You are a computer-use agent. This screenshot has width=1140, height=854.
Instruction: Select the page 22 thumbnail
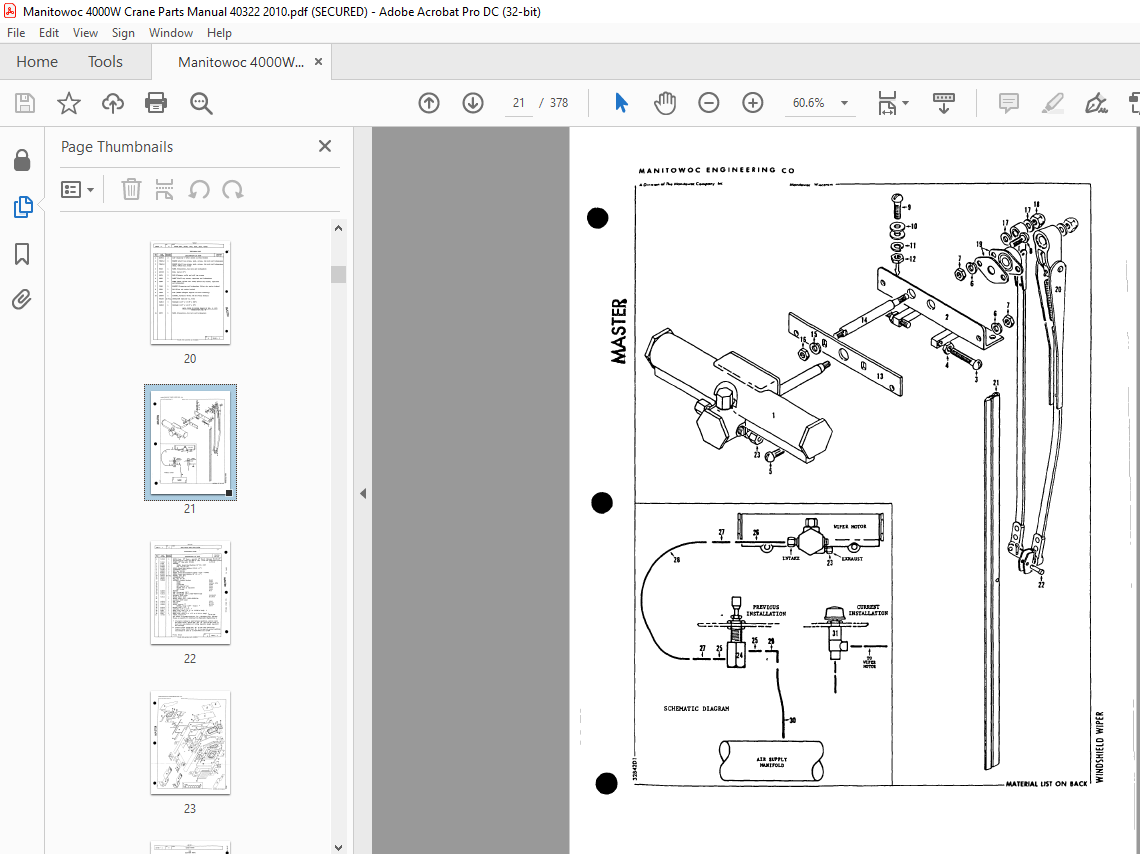click(190, 592)
